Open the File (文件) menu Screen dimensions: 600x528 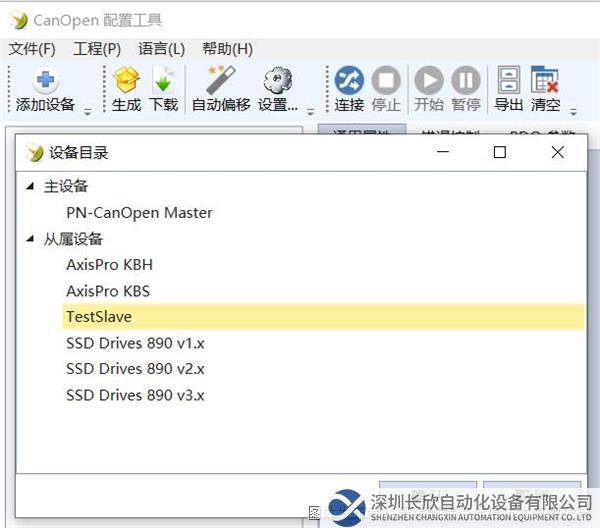(32, 49)
